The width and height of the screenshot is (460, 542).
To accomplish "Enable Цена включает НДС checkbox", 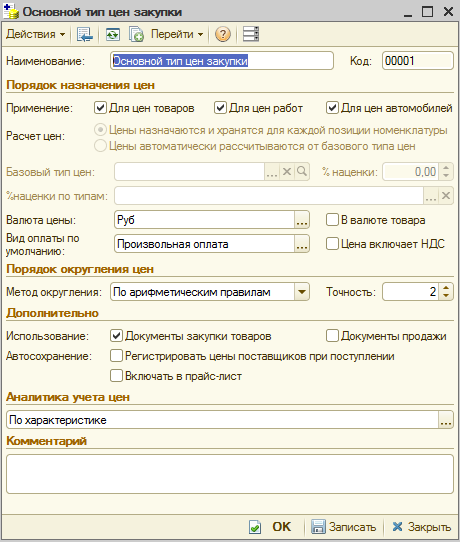I will (332, 244).
